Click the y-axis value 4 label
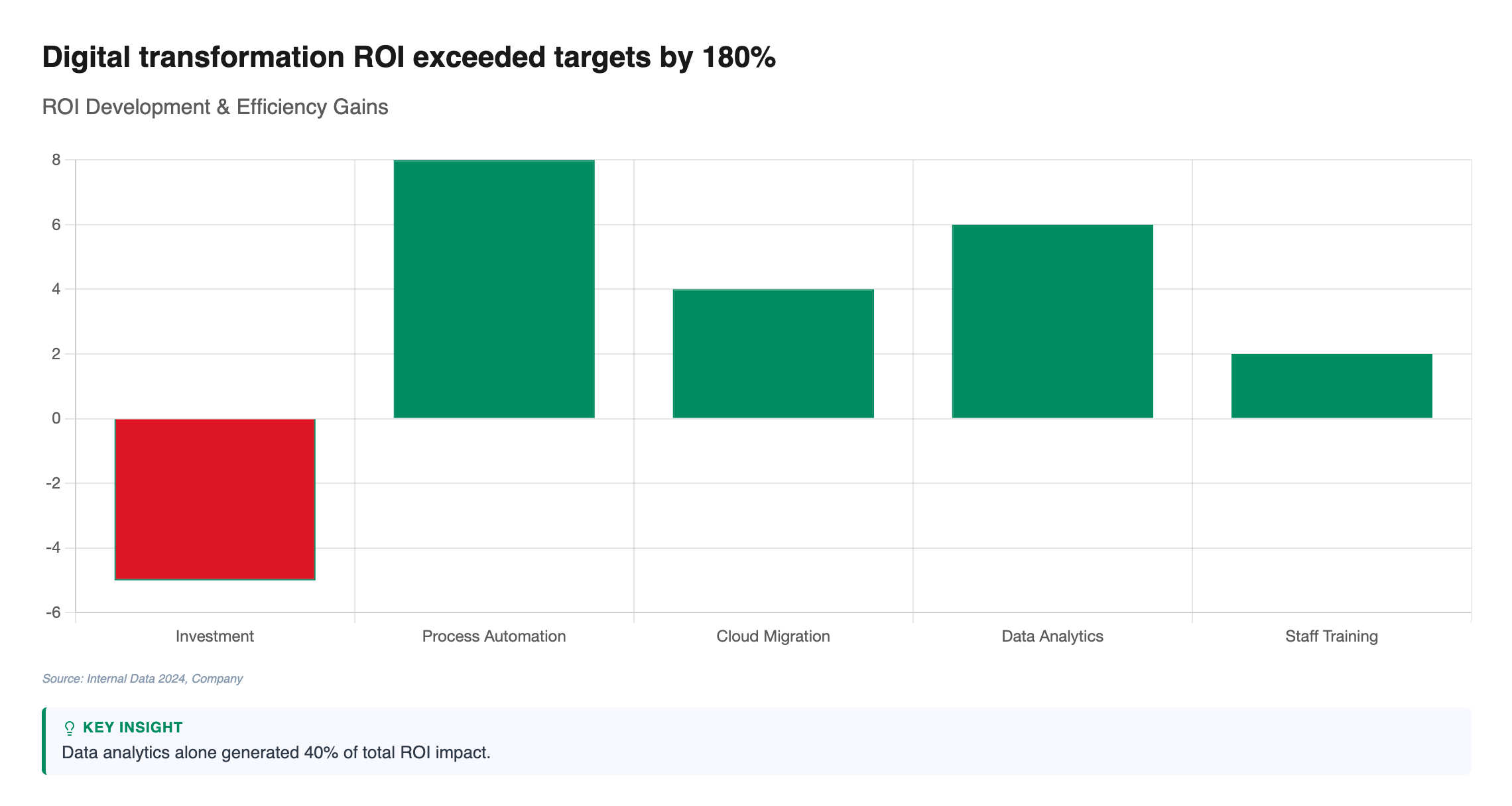1512x806 pixels. [x=56, y=289]
